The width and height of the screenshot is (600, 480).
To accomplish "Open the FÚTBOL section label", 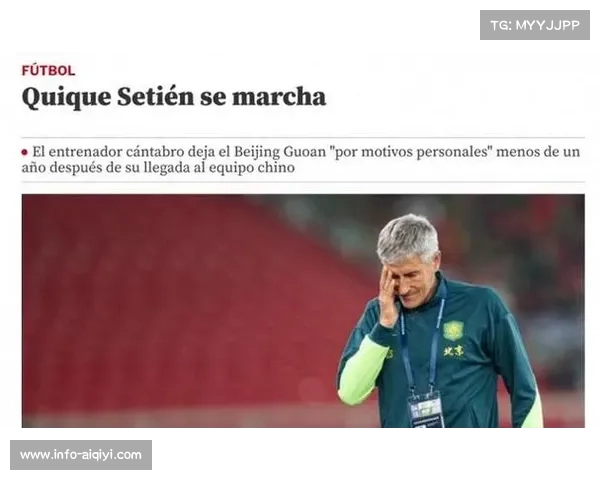I will coord(48,71).
